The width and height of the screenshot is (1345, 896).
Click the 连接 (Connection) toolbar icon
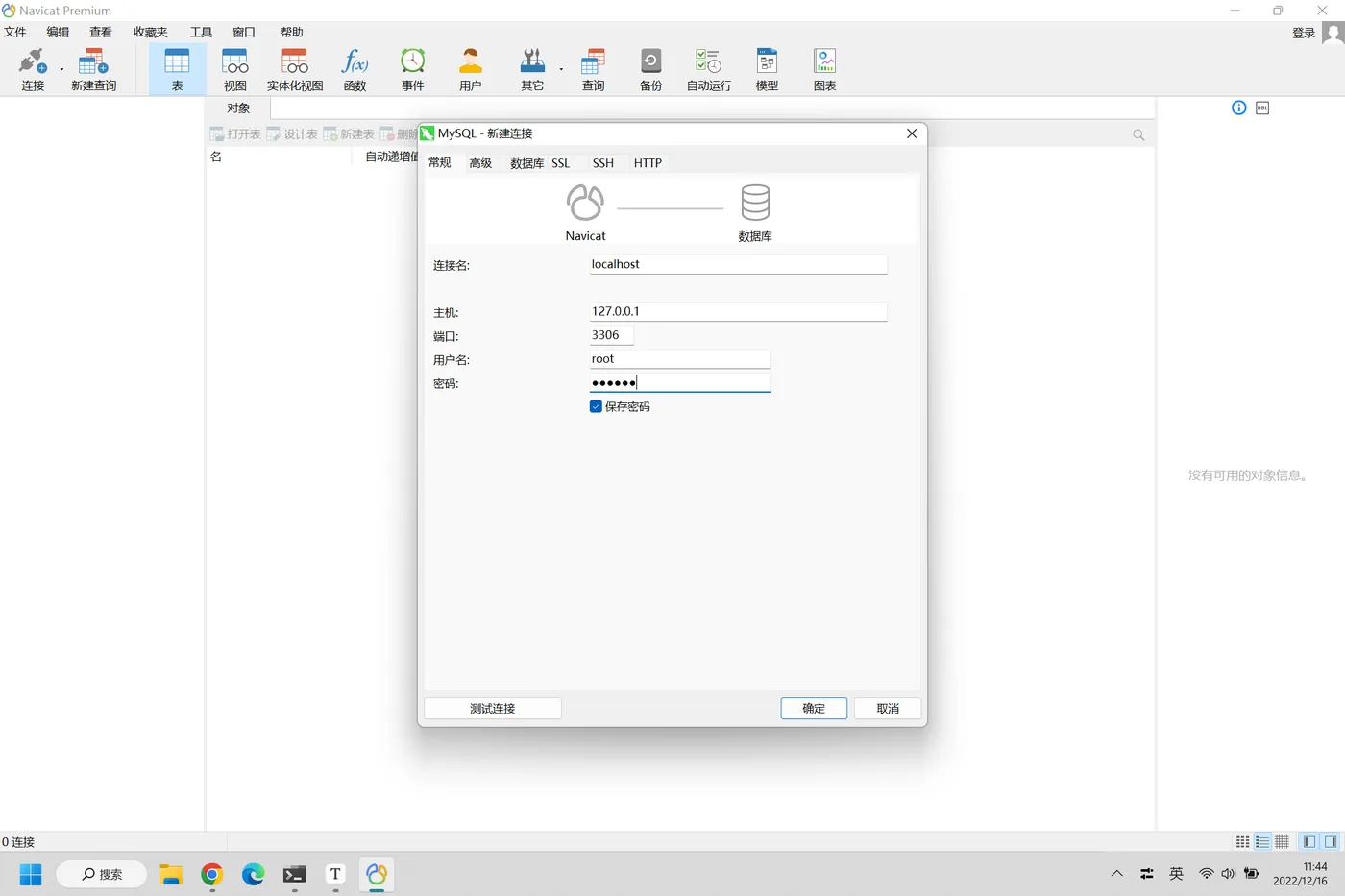pos(33,69)
